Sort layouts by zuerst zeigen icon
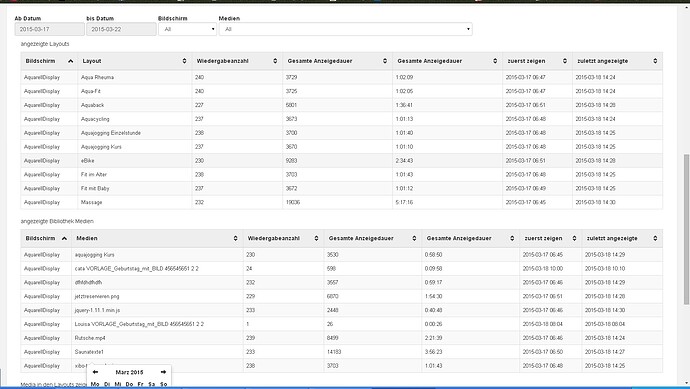The image size is (690, 389). point(565,61)
